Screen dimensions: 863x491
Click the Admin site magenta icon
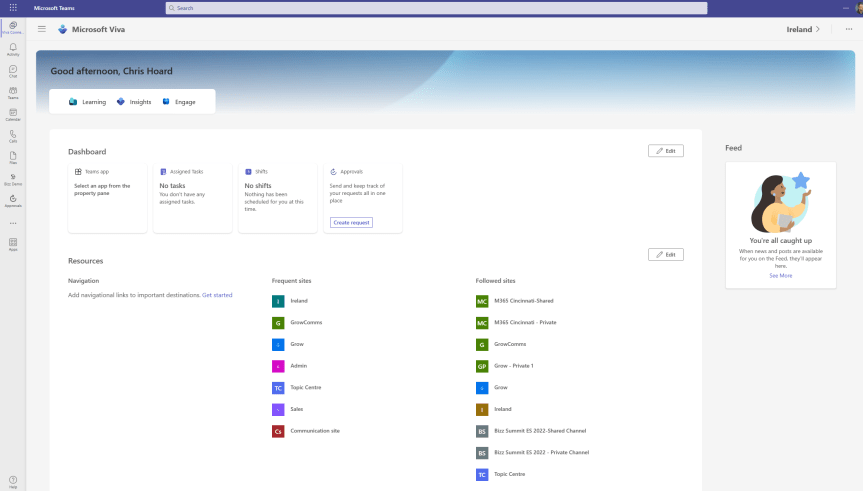pyautogui.click(x=278, y=366)
